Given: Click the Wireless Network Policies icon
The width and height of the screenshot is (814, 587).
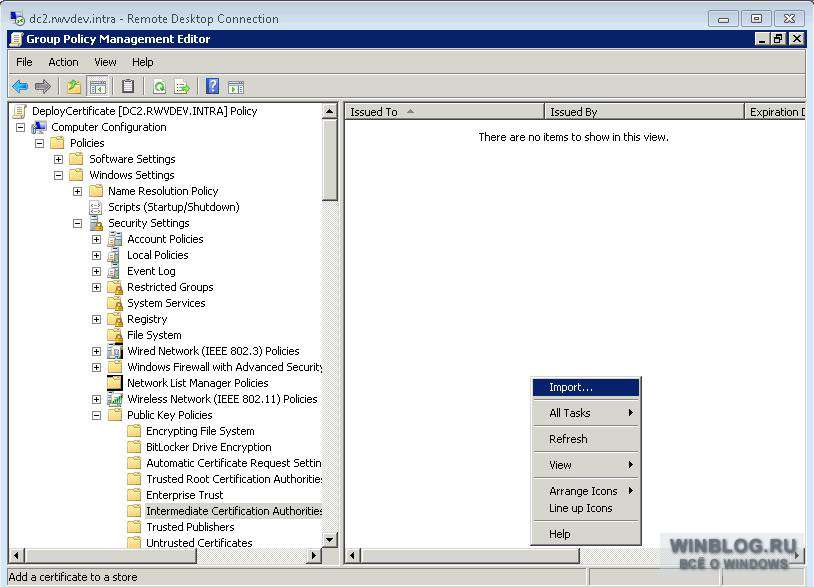Looking at the screenshot, I should click(x=115, y=399).
